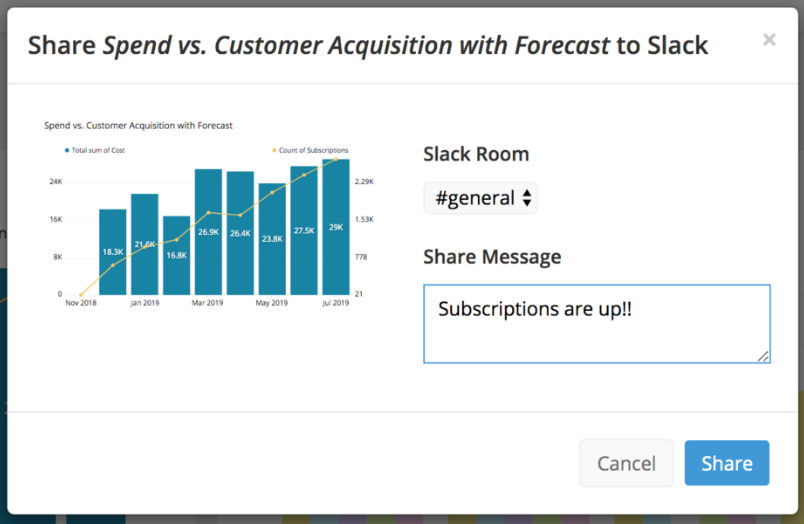
Task: Click the Nov 2018 subscription line point
Action: pyautogui.click(x=81, y=295)
